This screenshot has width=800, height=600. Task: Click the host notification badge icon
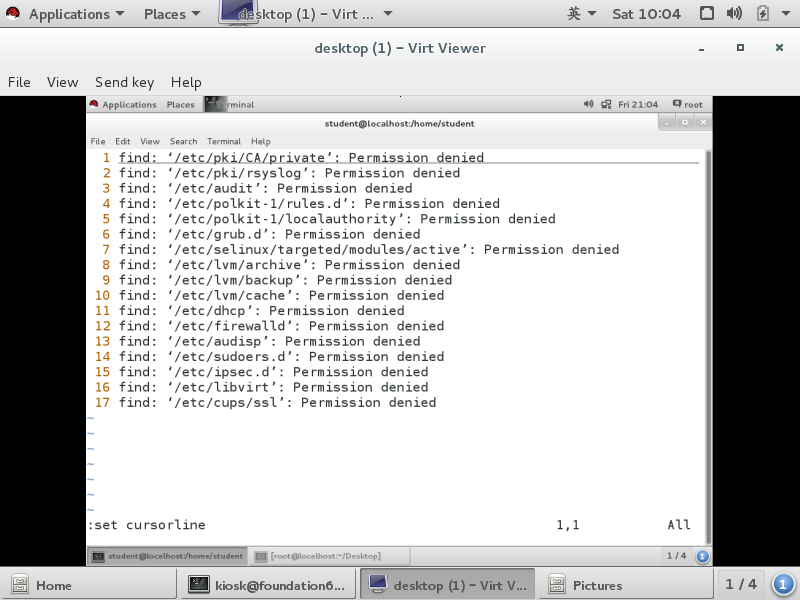(783, 585)
